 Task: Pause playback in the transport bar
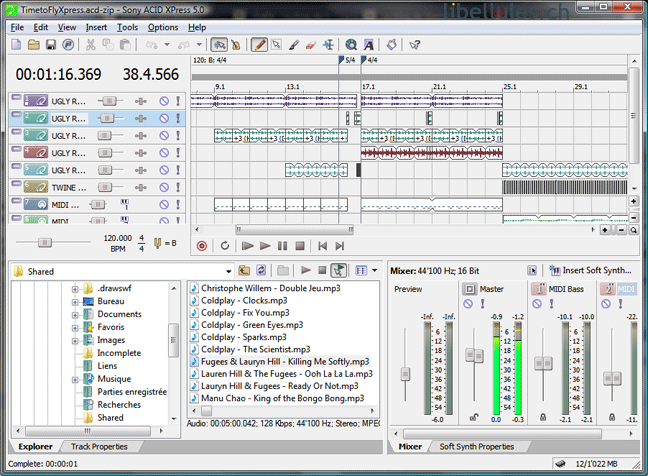click(282, 246)
